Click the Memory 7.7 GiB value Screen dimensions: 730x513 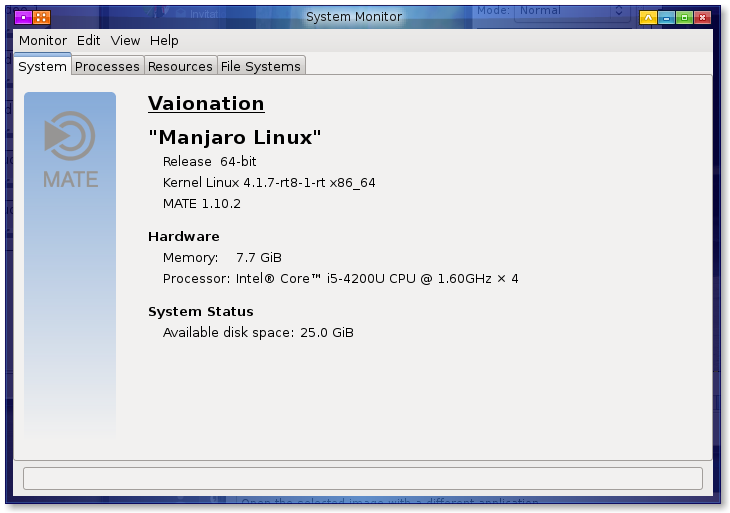pos(259,257)
